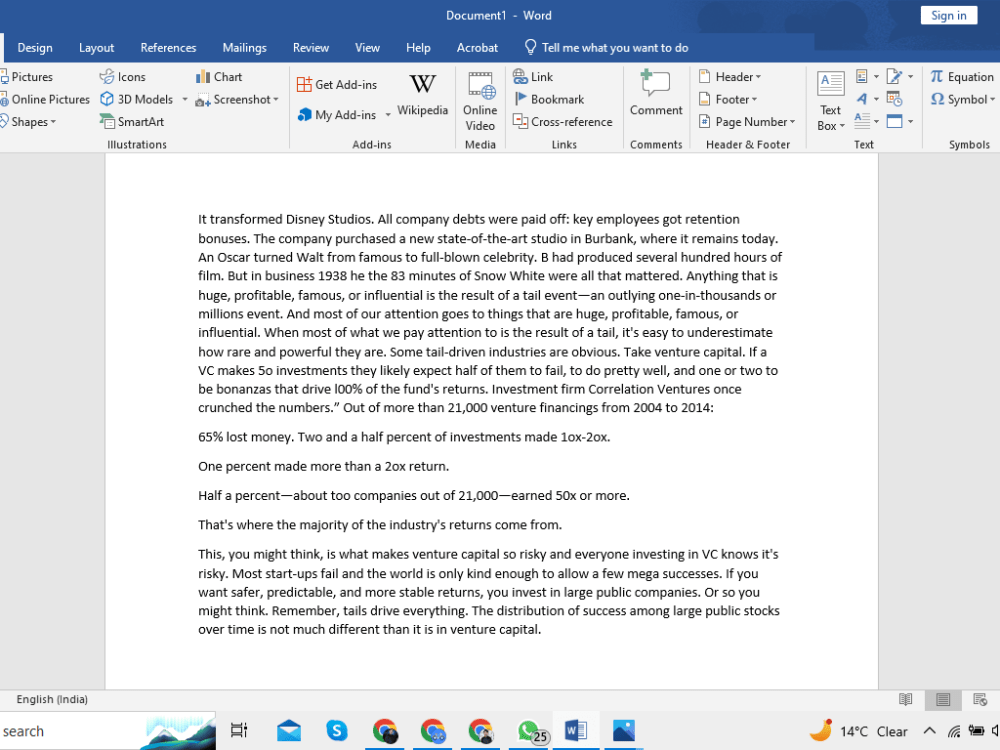Screen dimensions: 1000x750
Task: Insert a Cross-reference
Action: click(562, 121)
